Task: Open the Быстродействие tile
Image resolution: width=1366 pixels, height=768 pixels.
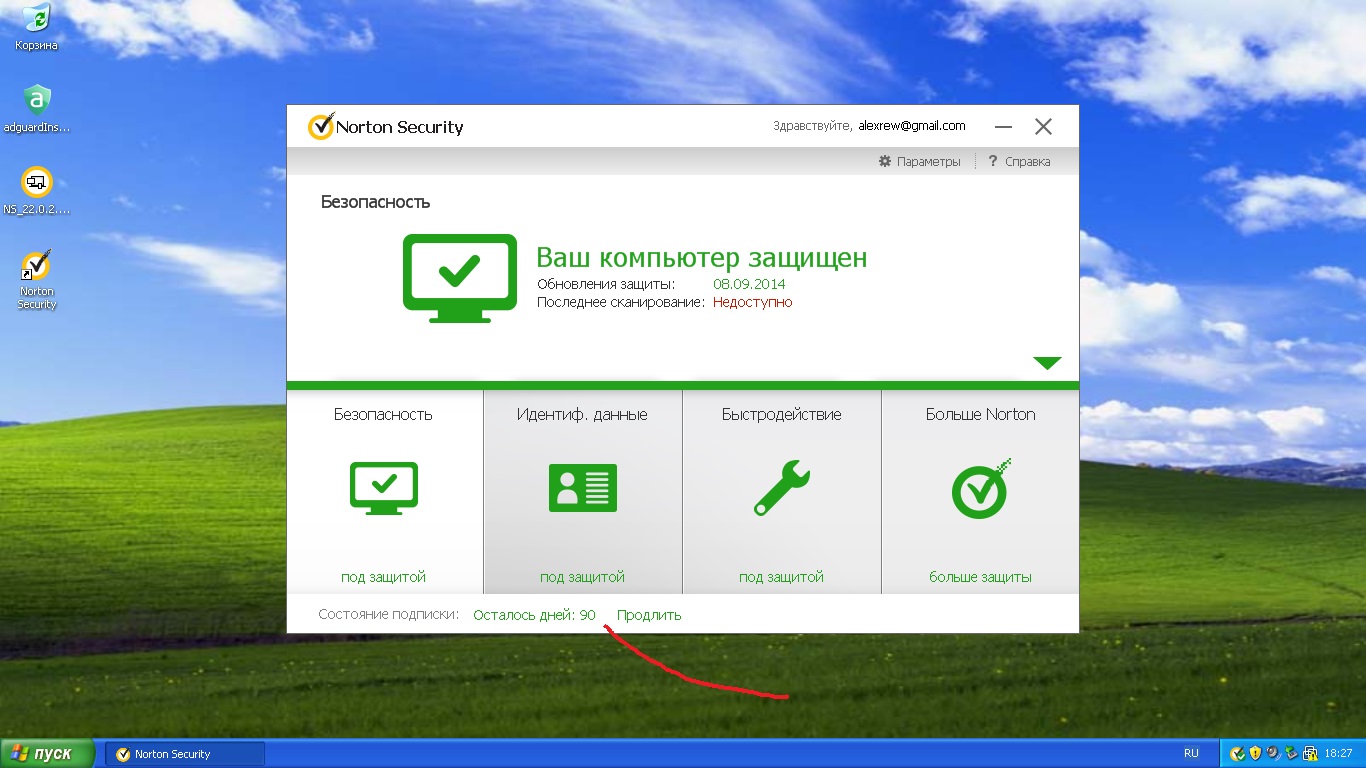Action: (782, 492)
